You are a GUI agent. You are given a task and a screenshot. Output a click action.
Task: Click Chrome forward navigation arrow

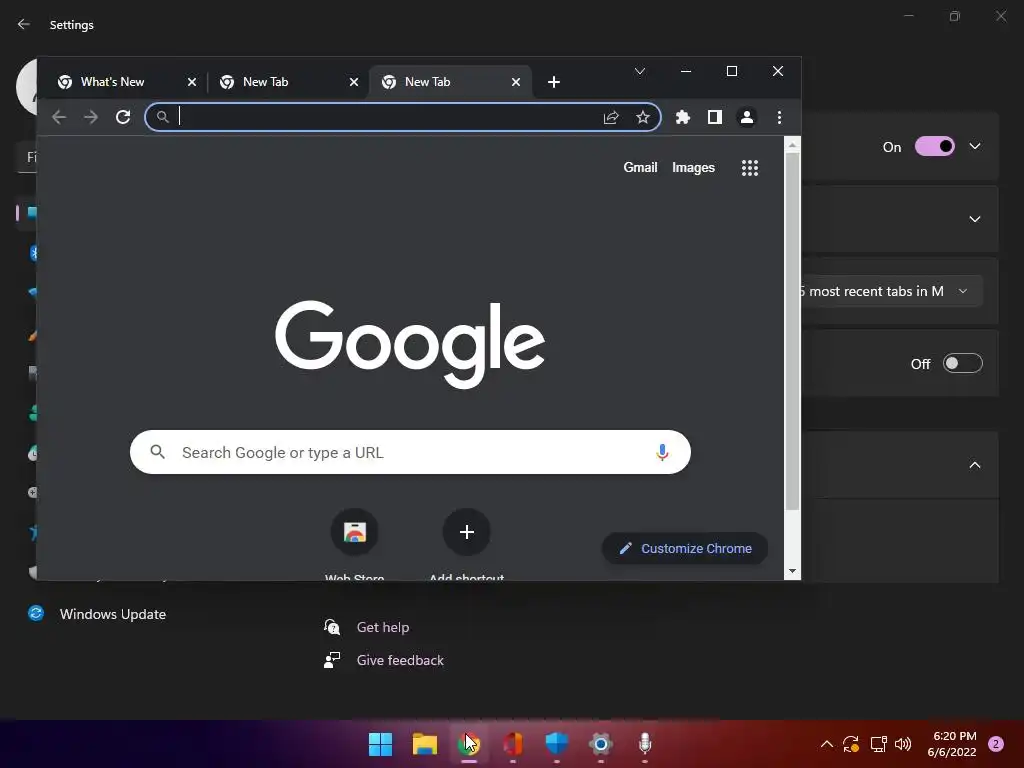(x=91, y=117)
